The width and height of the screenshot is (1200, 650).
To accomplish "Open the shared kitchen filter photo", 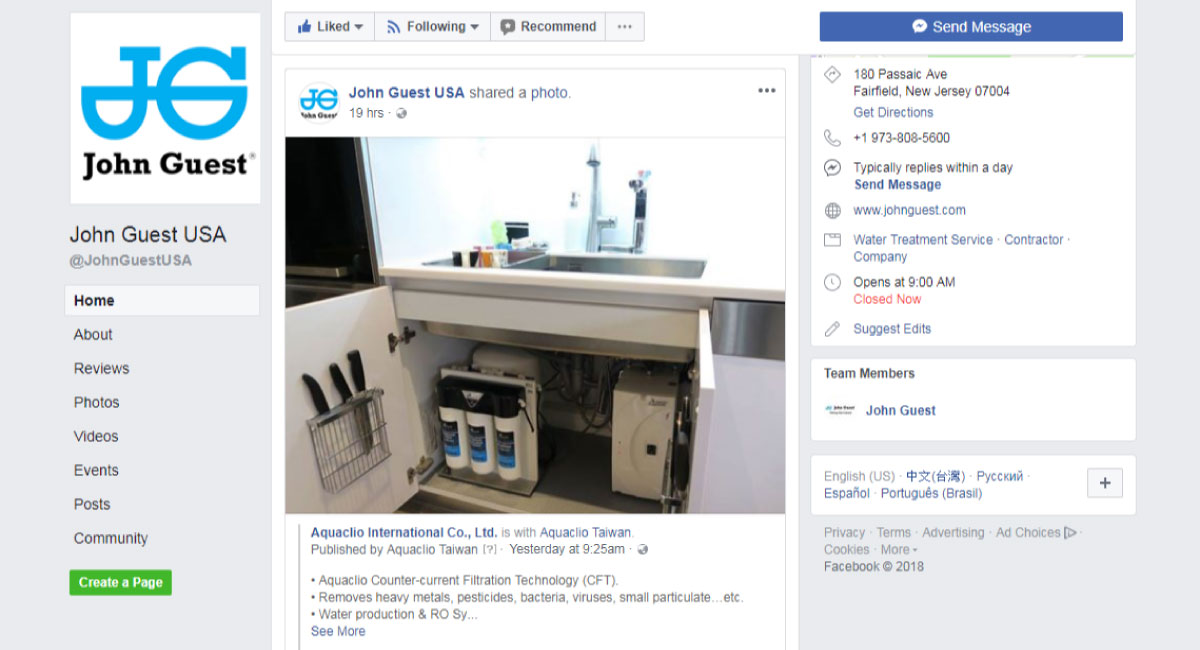I will pos(534,325).
